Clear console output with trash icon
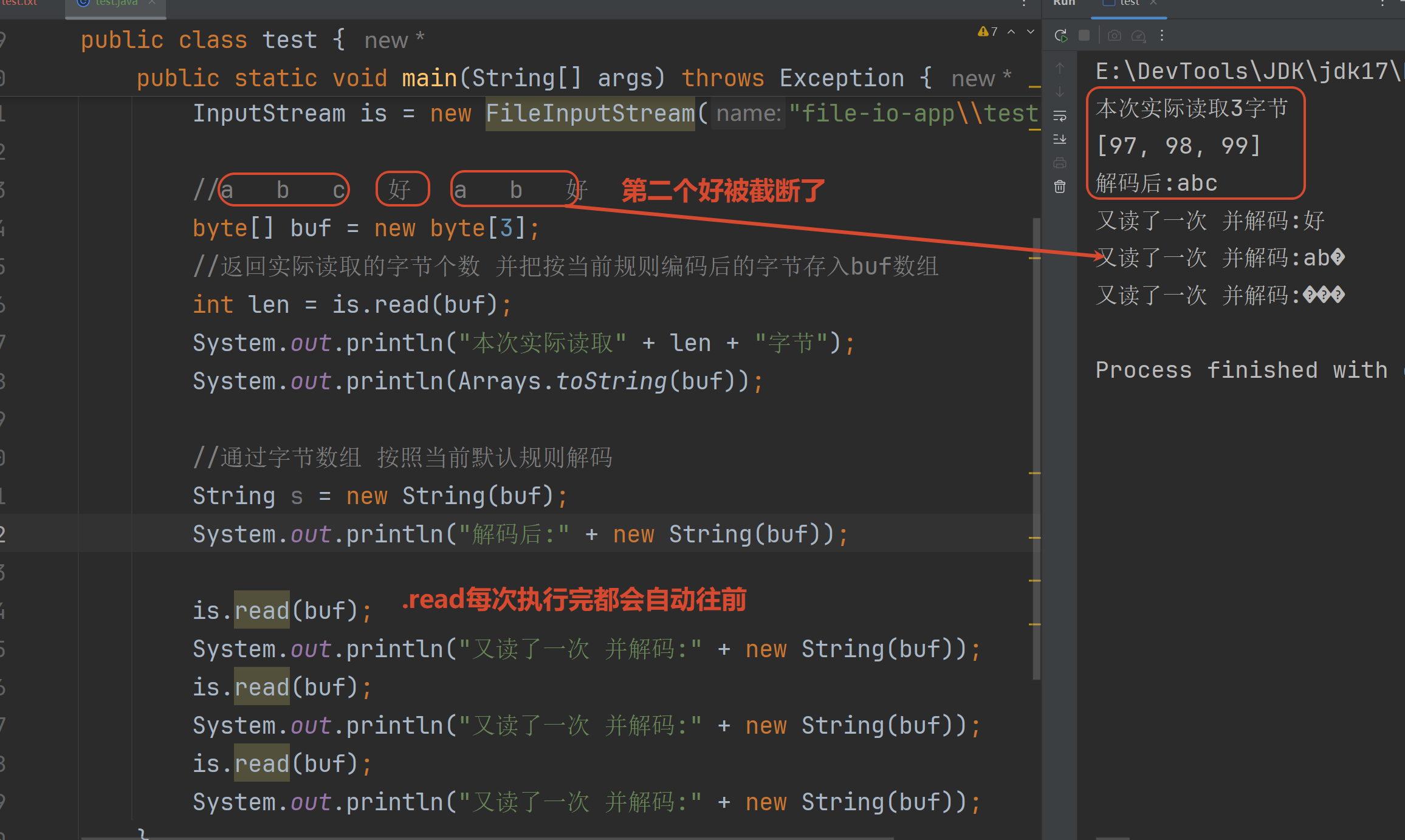The width and height of the screenshot is (1405, 840). pos(1060,186)
